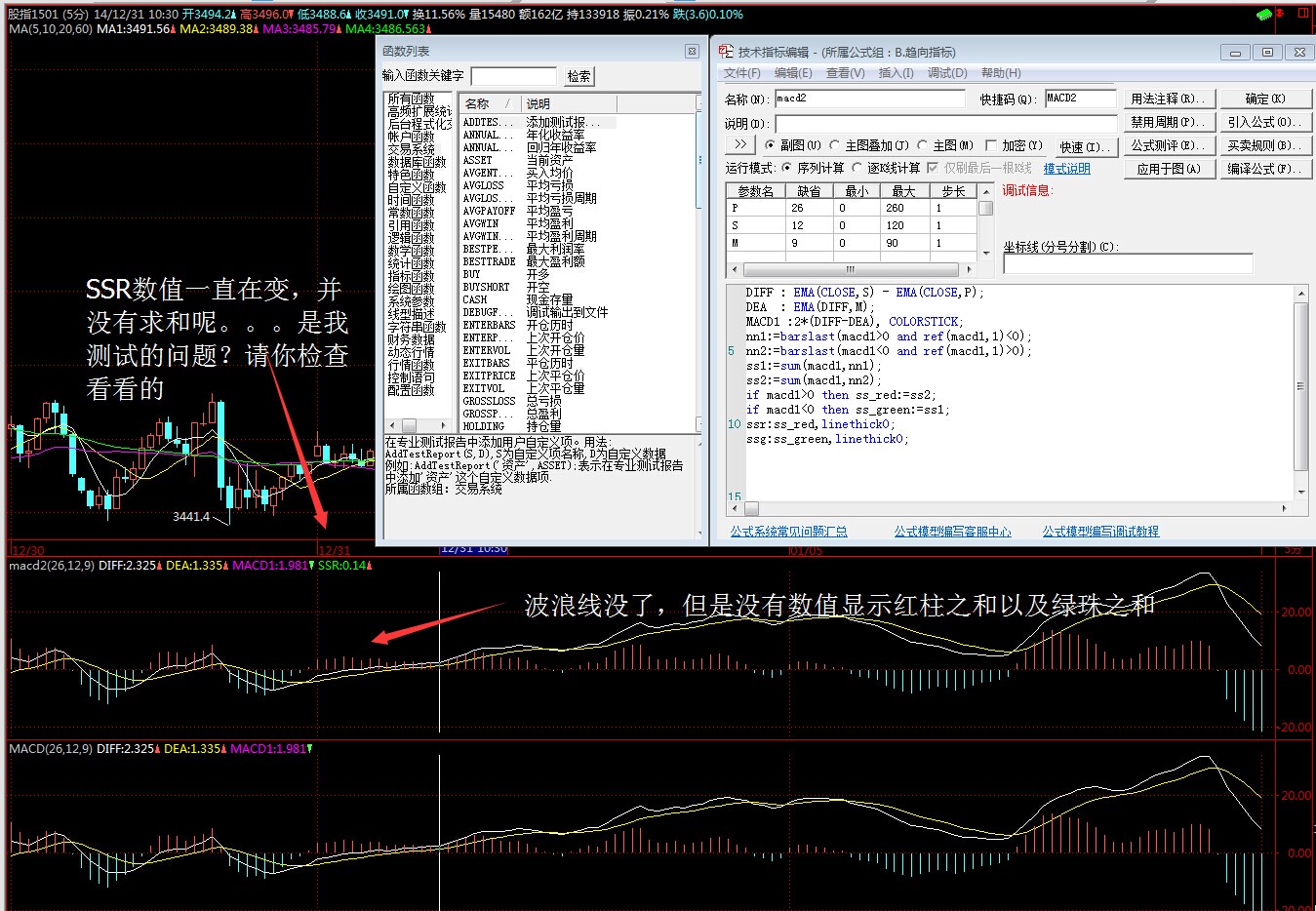Click the 快捷码 shortcut code field

(x=1081, y=99)
